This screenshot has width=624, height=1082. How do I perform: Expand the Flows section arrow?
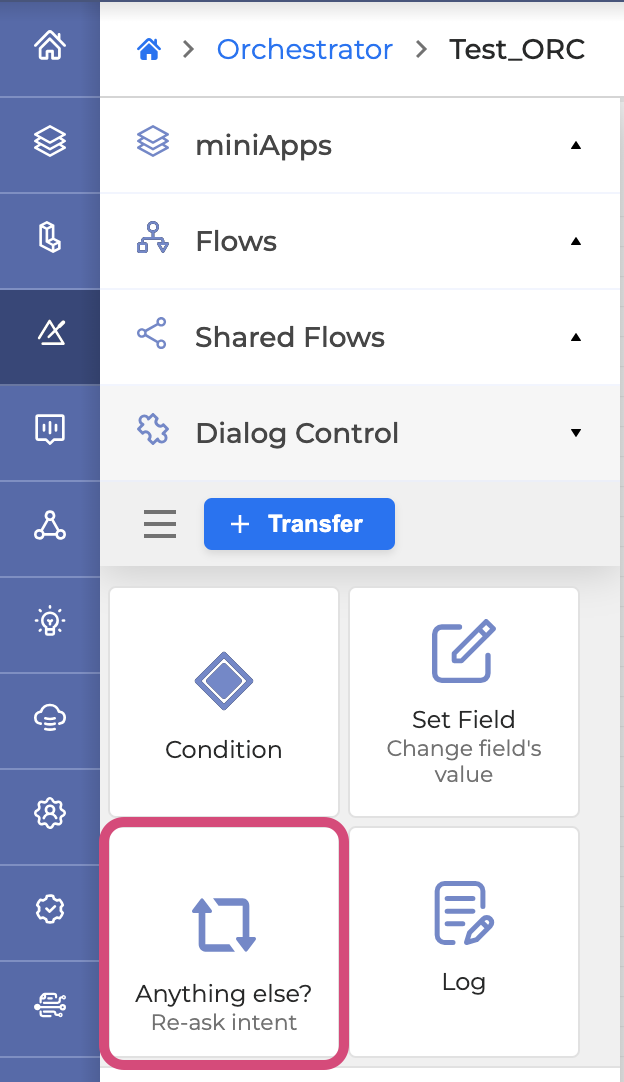575,241
